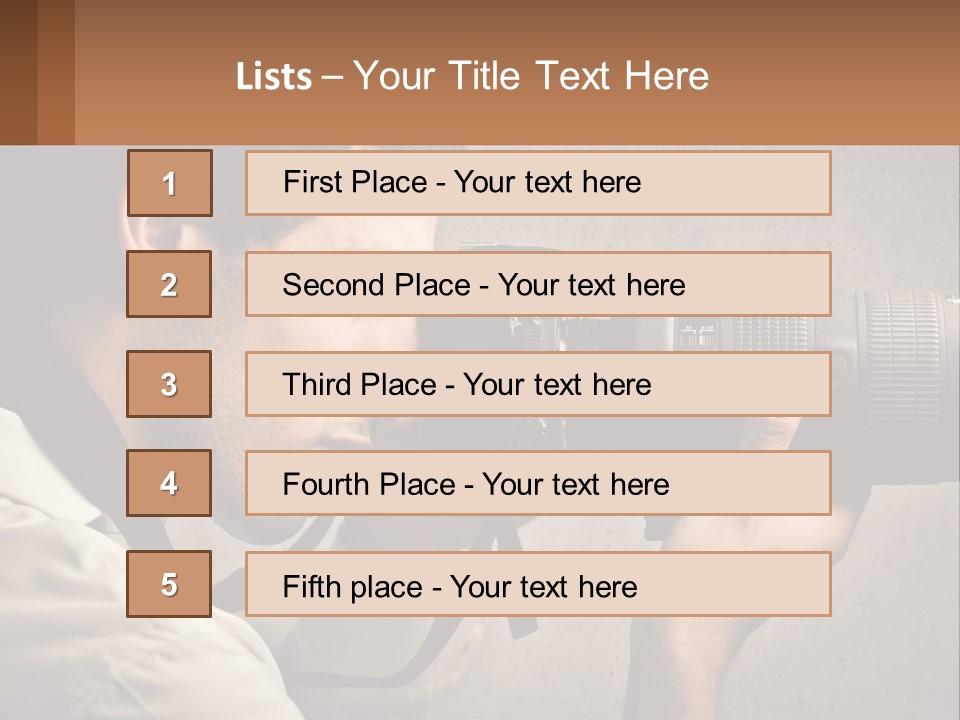This screenshot has height=720, width=960.
Task: Click the number 1 box
Action: [x=169, y=183]
